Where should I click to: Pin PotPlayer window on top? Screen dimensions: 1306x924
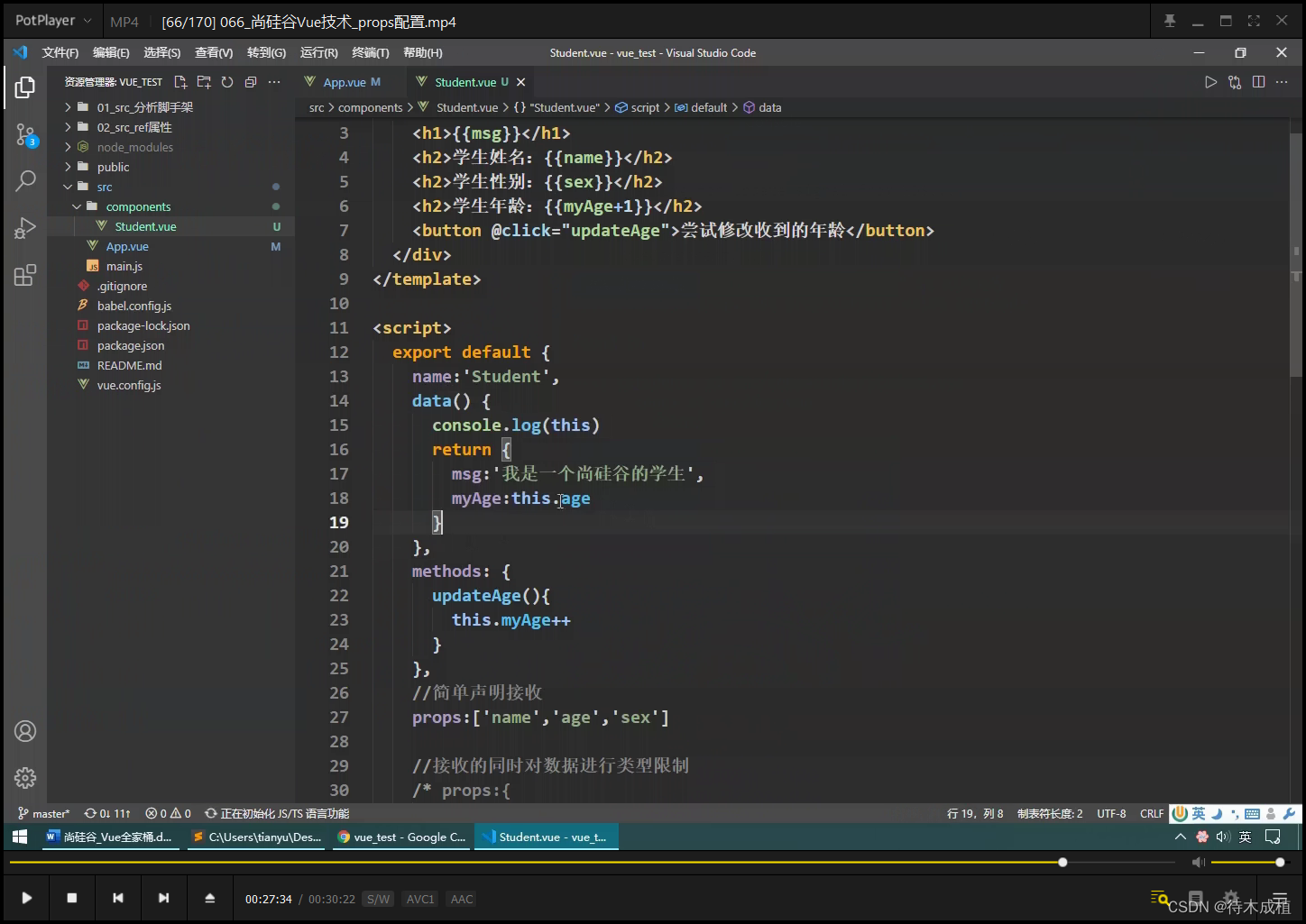(x=1170, y=21)
